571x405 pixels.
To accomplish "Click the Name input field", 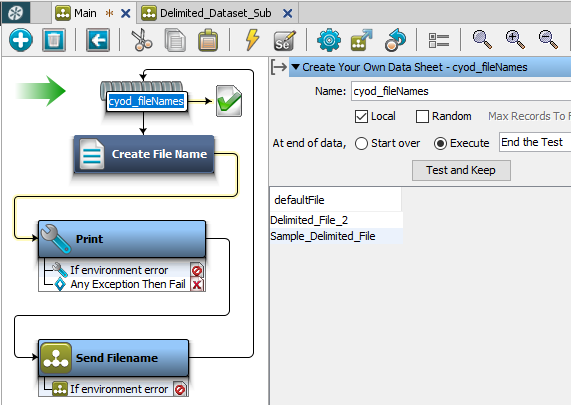I will [x=461, y=91].
